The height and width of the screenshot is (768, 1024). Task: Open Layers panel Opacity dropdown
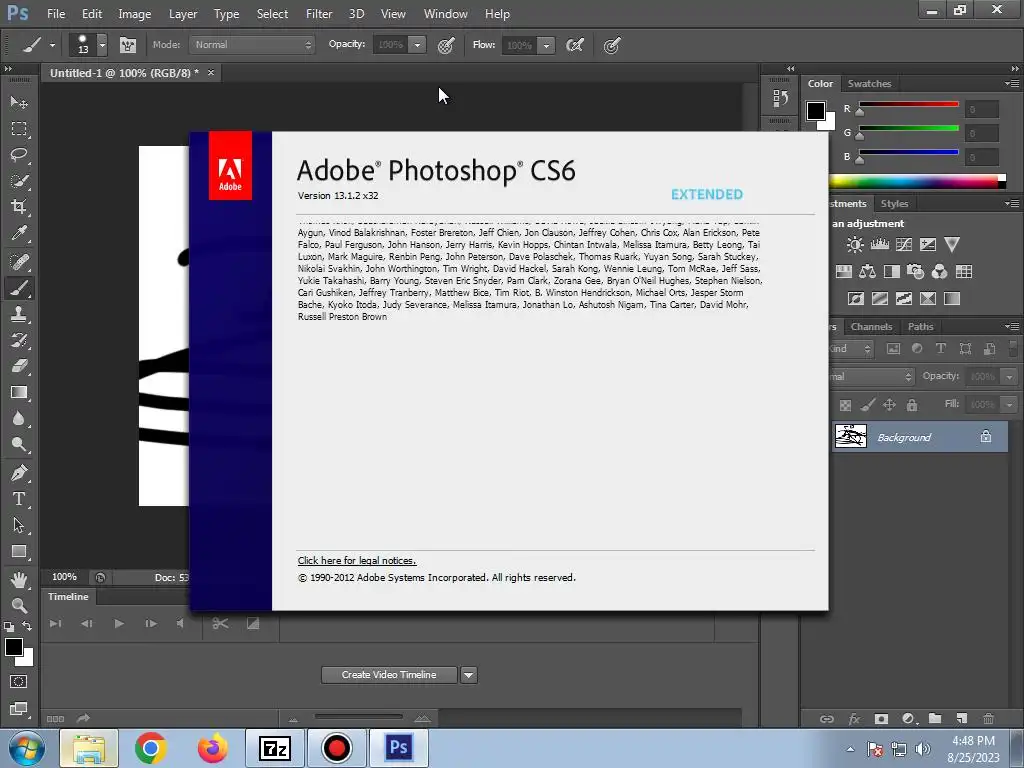1009,377
